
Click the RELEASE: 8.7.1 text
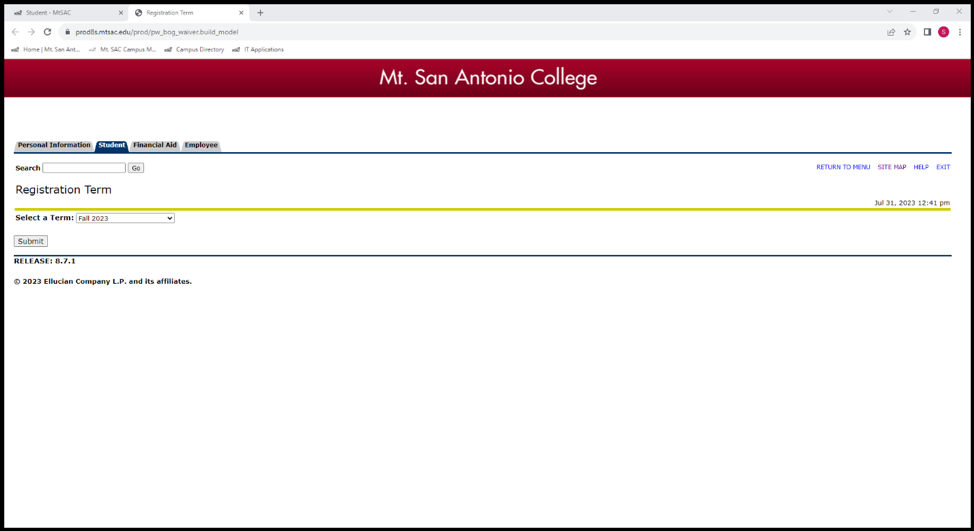(45, 261)
